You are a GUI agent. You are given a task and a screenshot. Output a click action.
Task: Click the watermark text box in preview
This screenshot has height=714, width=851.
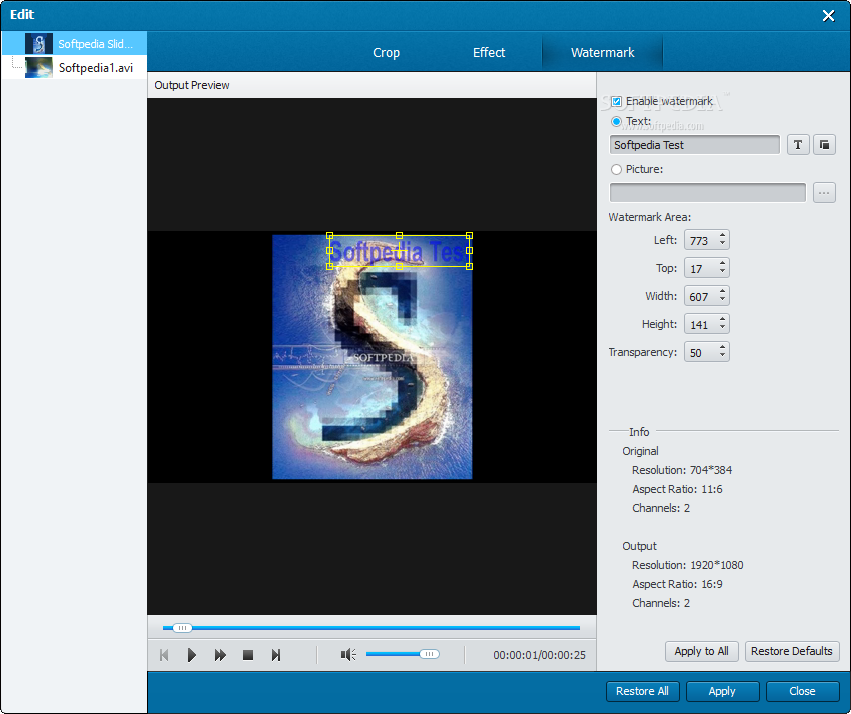click(x=399, y=251)
